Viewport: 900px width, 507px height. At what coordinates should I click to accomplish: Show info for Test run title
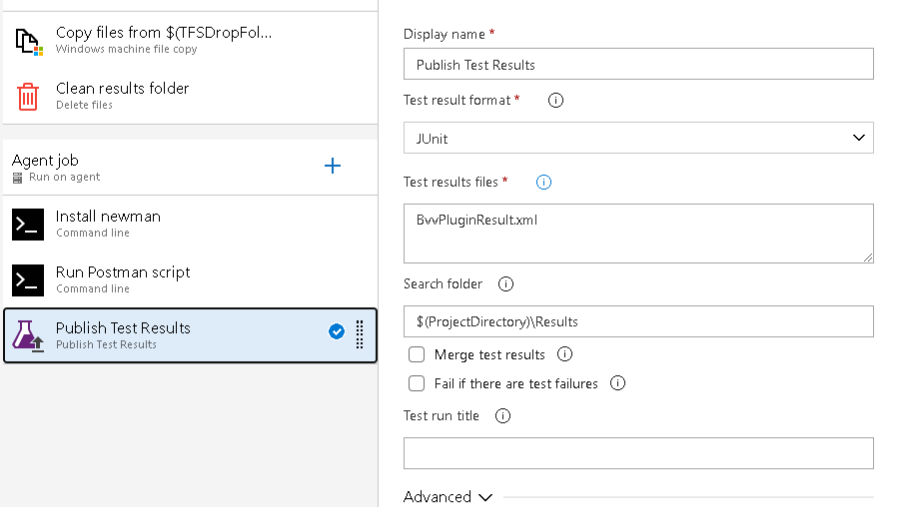click(502, 416)
